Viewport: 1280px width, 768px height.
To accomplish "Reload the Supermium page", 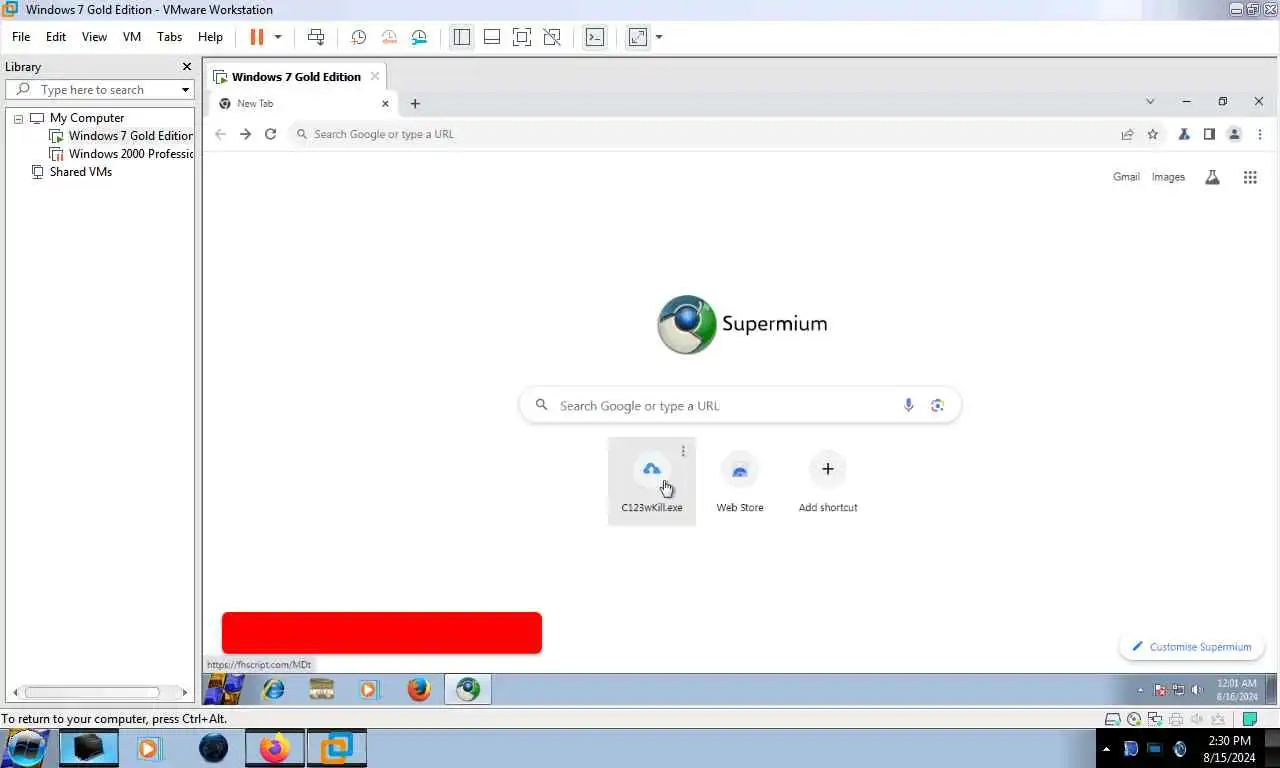I will (270, 134).
